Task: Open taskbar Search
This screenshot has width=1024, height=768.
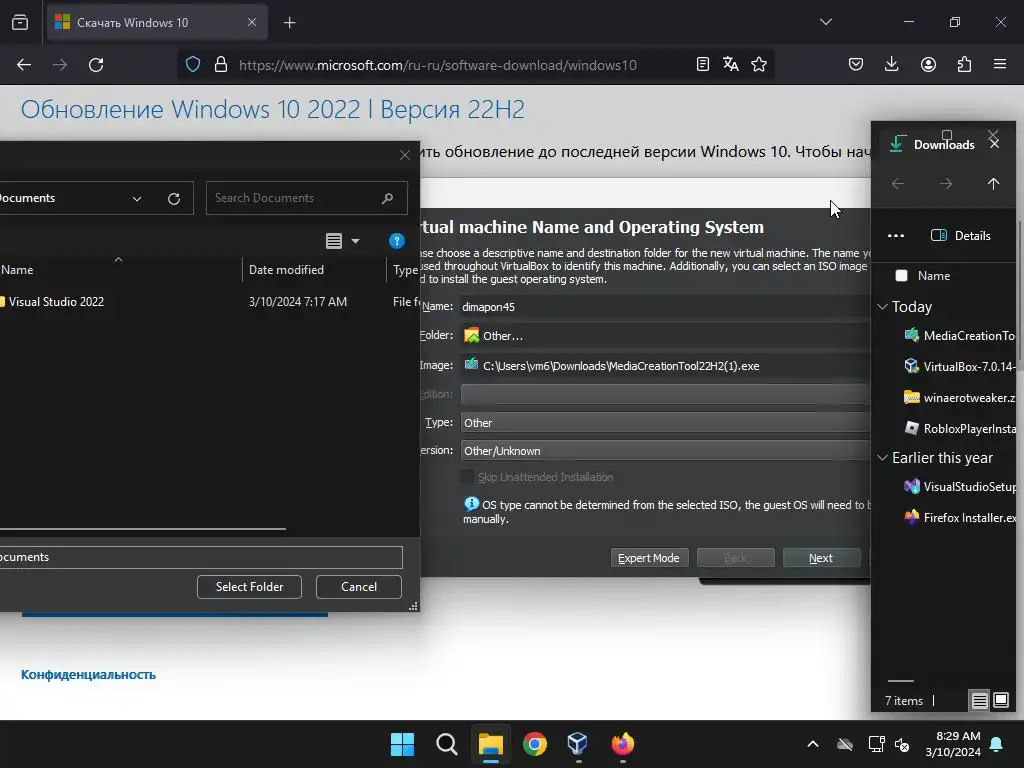Action: [x=447, y=744]
